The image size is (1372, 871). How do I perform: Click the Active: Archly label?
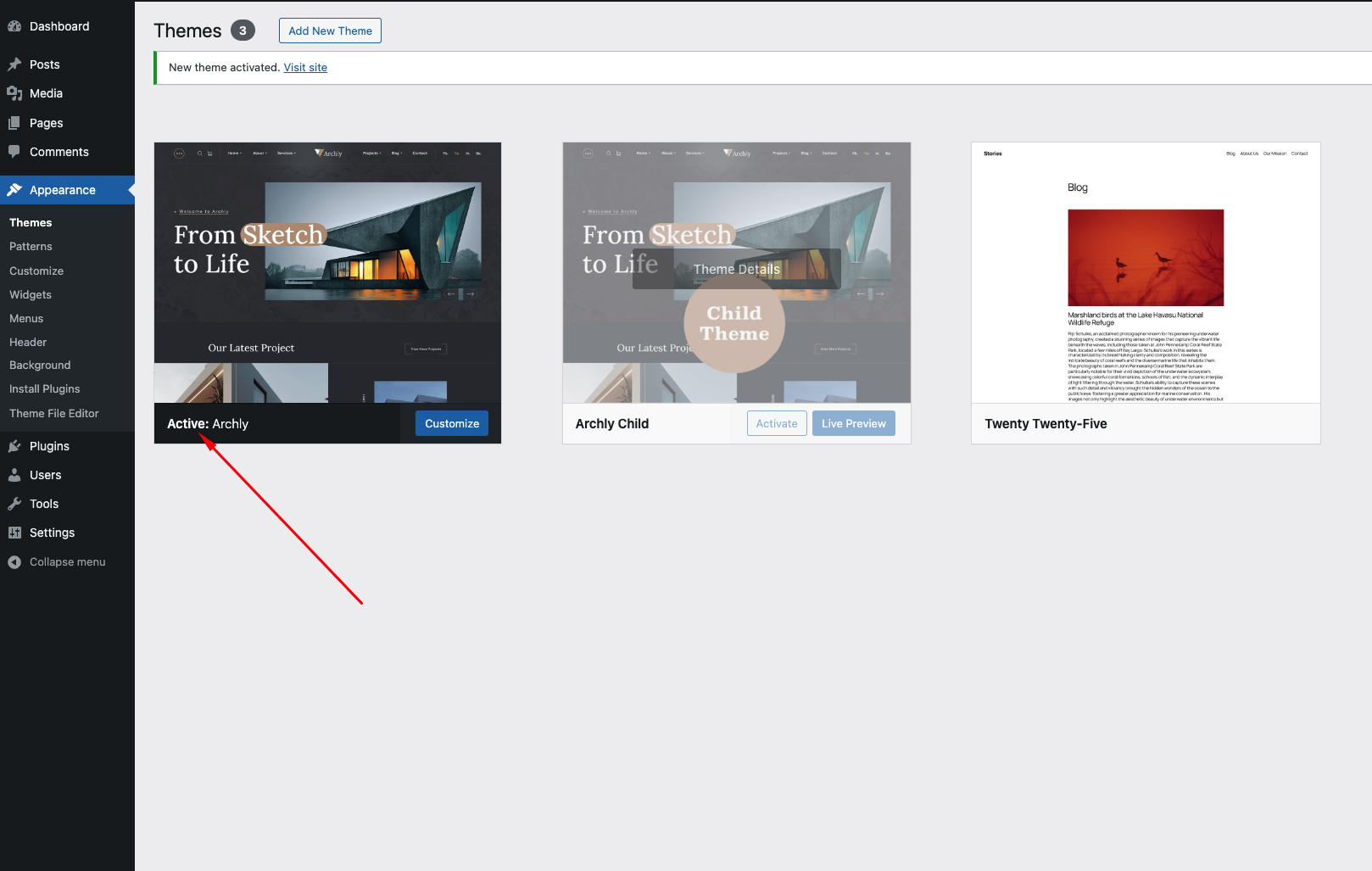[208, 424]
